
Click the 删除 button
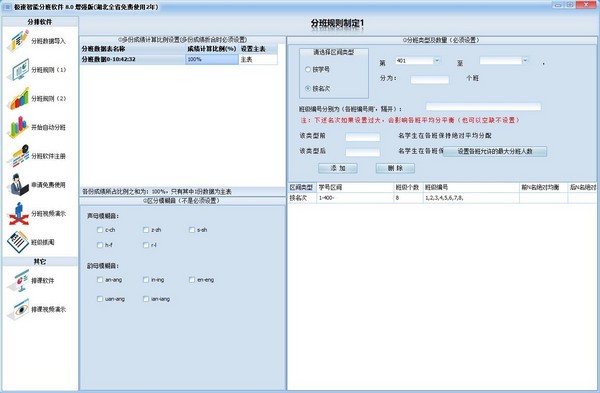[x=395, y=168]
